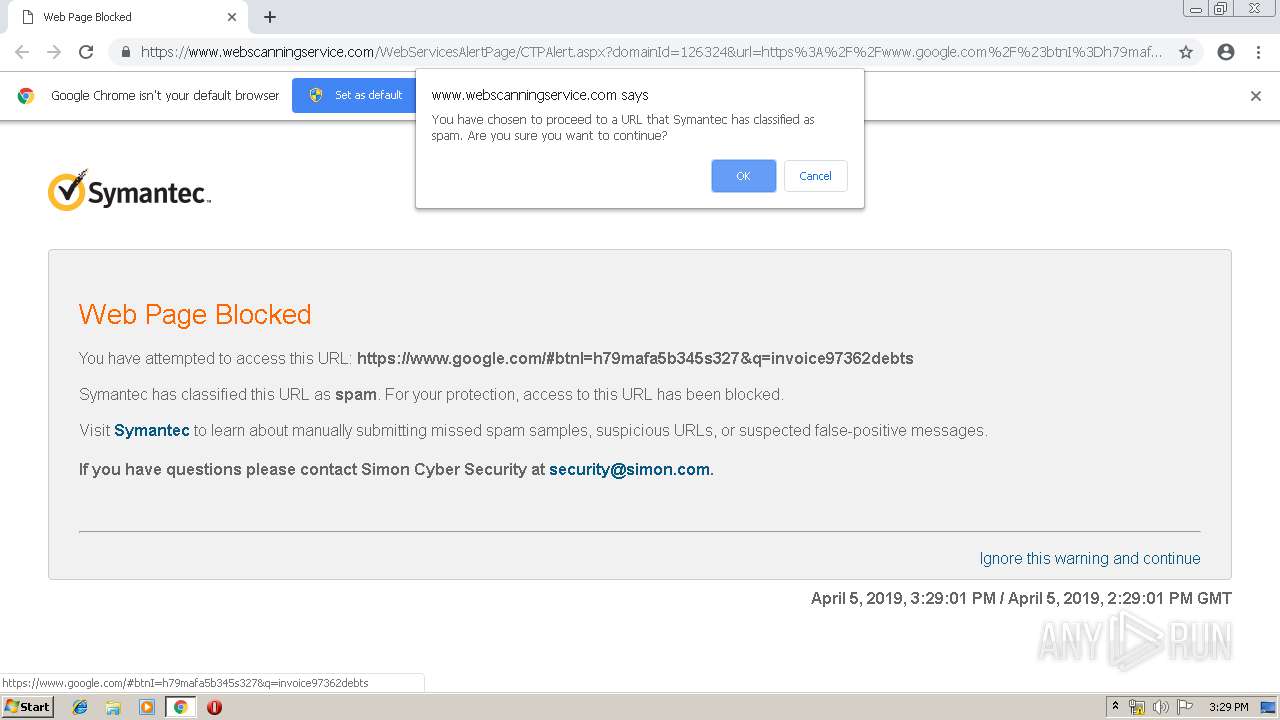1280x720 pixels.
Task: Click the new tab plus button
Action: 270,17
